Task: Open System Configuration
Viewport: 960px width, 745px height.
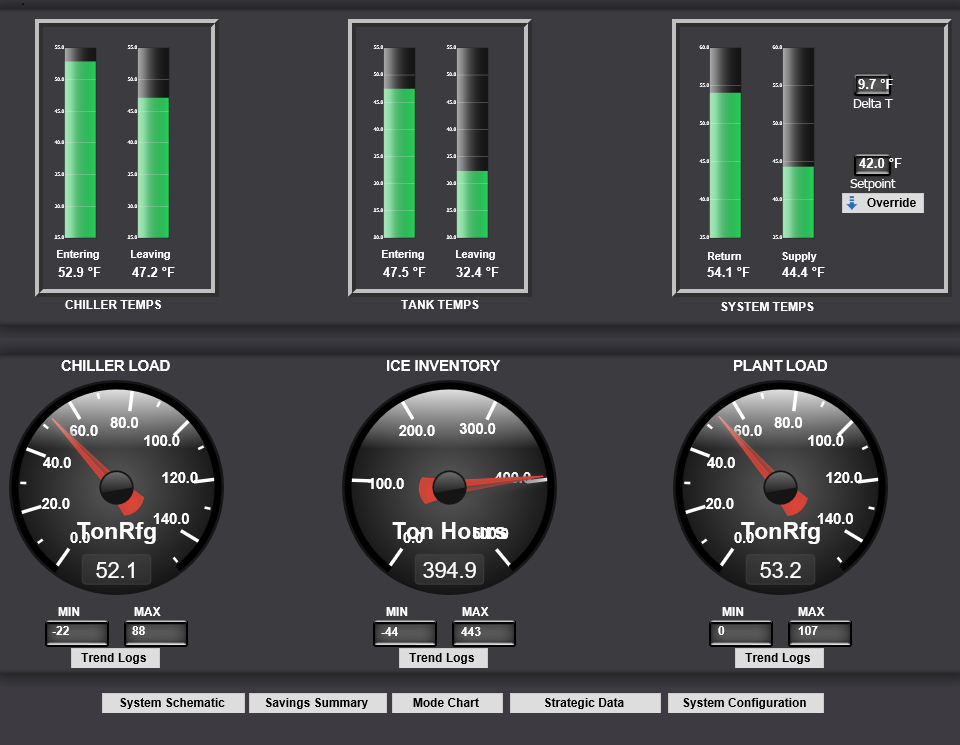Action: coord(745,702)
